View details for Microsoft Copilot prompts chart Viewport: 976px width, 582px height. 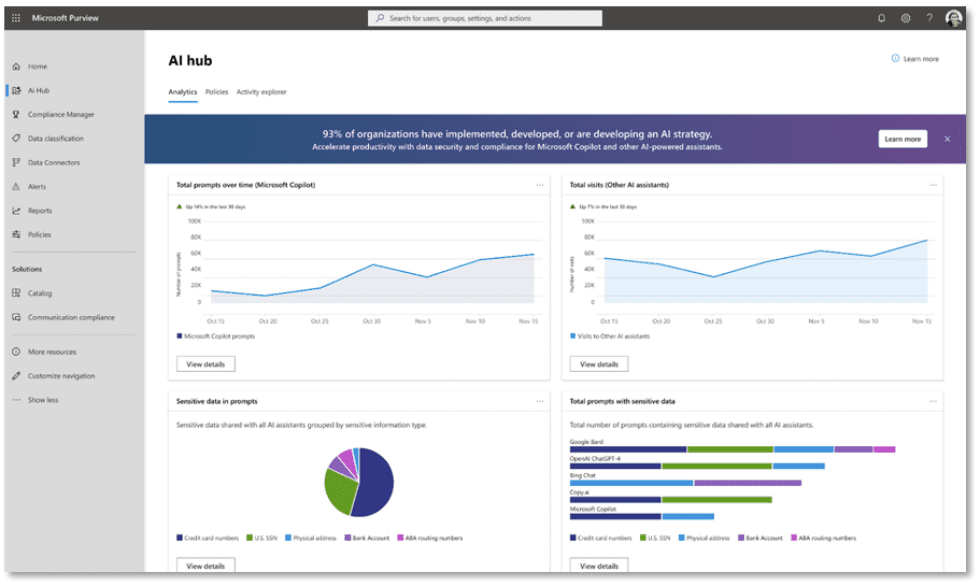(x=205, y=364)
